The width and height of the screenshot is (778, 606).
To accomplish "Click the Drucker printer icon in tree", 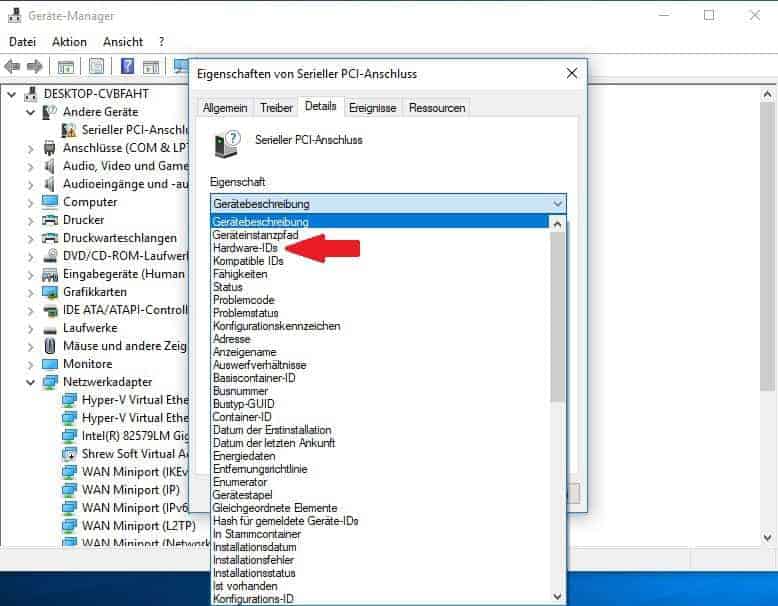I will tap(50, 220).
